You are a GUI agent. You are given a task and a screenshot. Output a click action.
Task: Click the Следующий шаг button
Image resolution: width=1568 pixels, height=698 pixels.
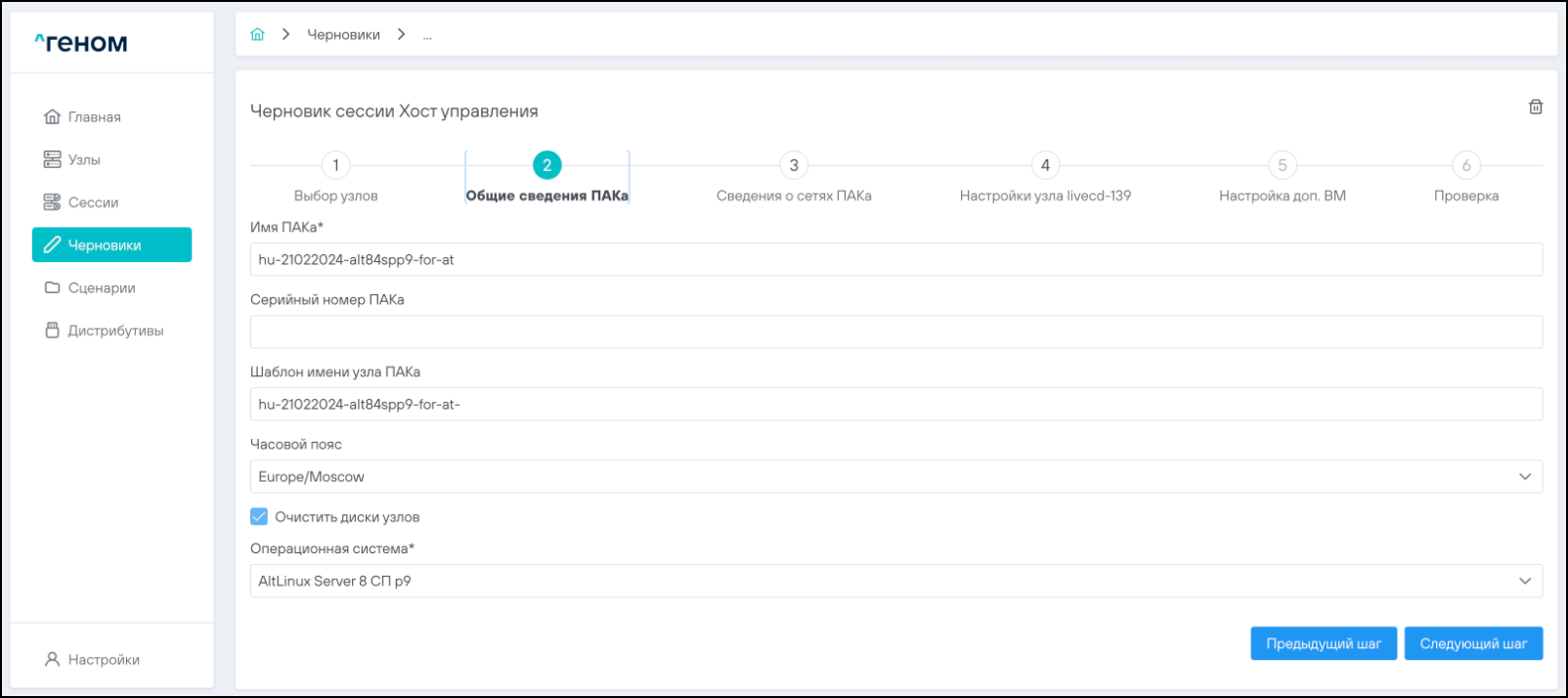coord(1473,644)
